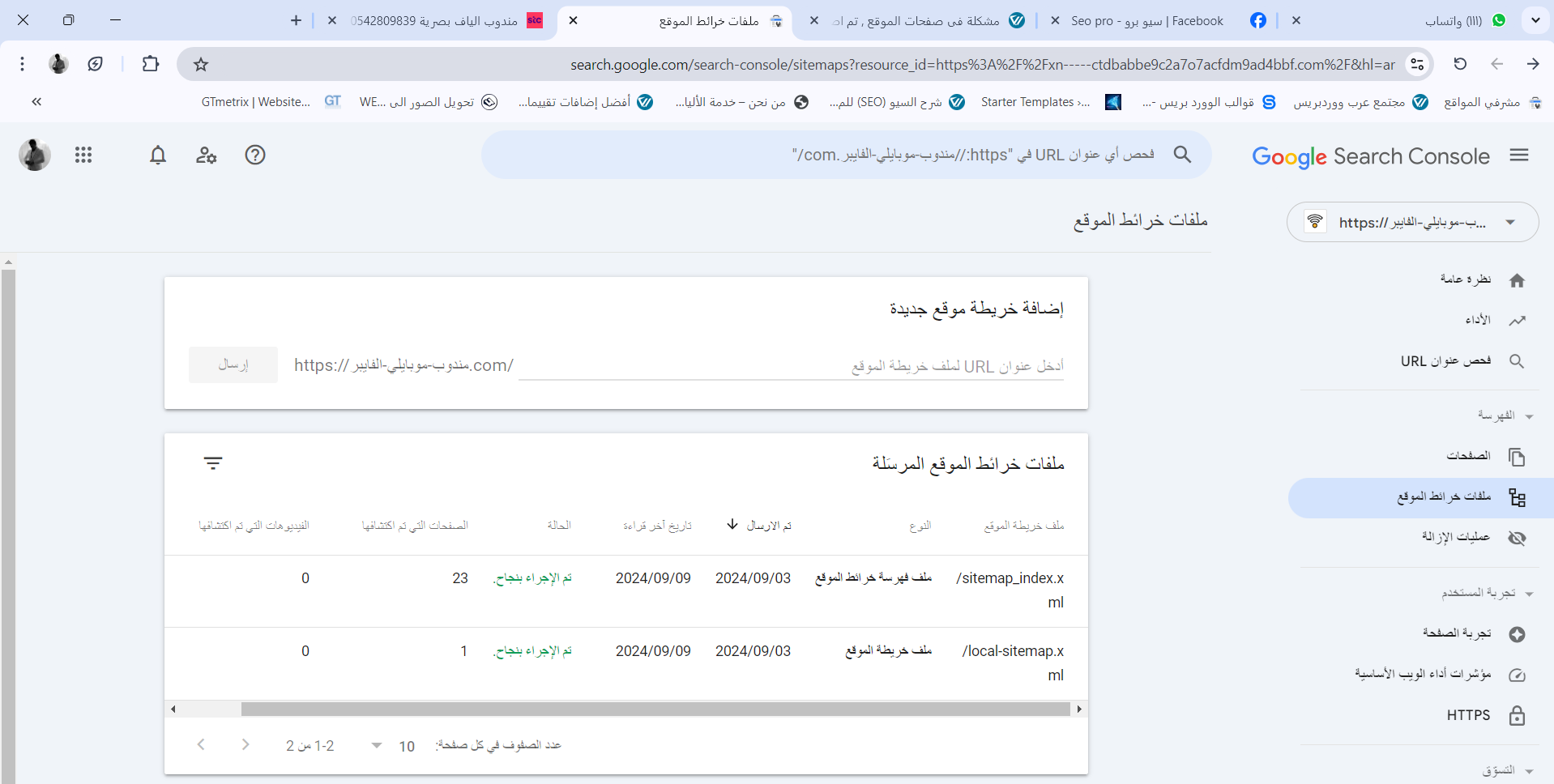
Task: Open تحويل الصور الى WE bookmark
Action: 428,102
